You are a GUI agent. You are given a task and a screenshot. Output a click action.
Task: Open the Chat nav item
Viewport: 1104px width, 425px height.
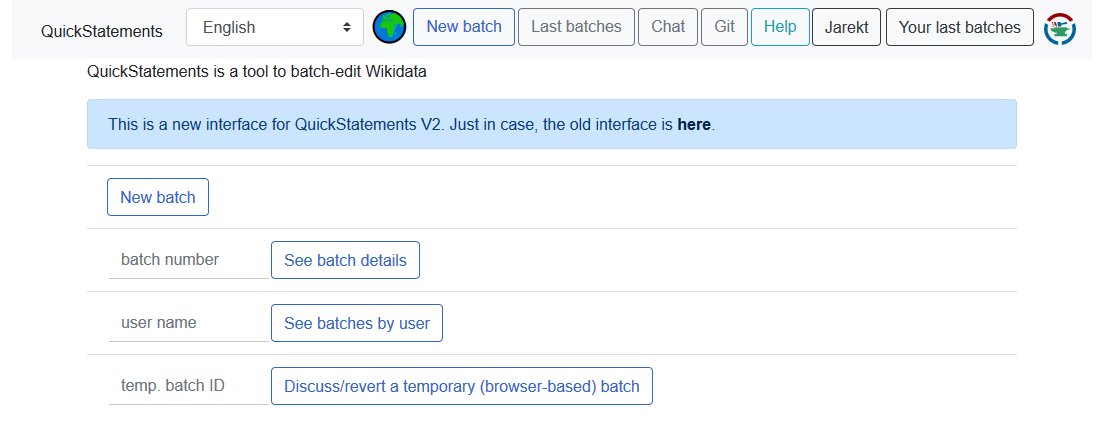point(668,27)
